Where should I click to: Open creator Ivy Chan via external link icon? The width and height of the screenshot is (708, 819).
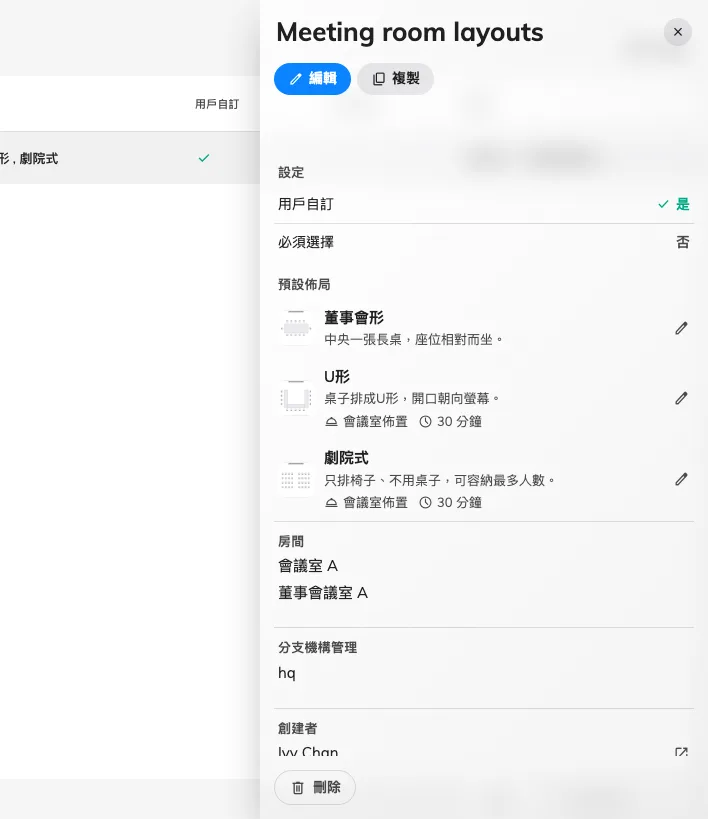pos(681,752)
